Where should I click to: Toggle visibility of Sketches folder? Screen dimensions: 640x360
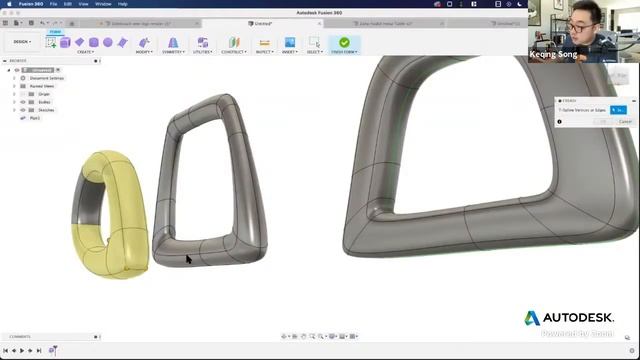pos(23,110)
